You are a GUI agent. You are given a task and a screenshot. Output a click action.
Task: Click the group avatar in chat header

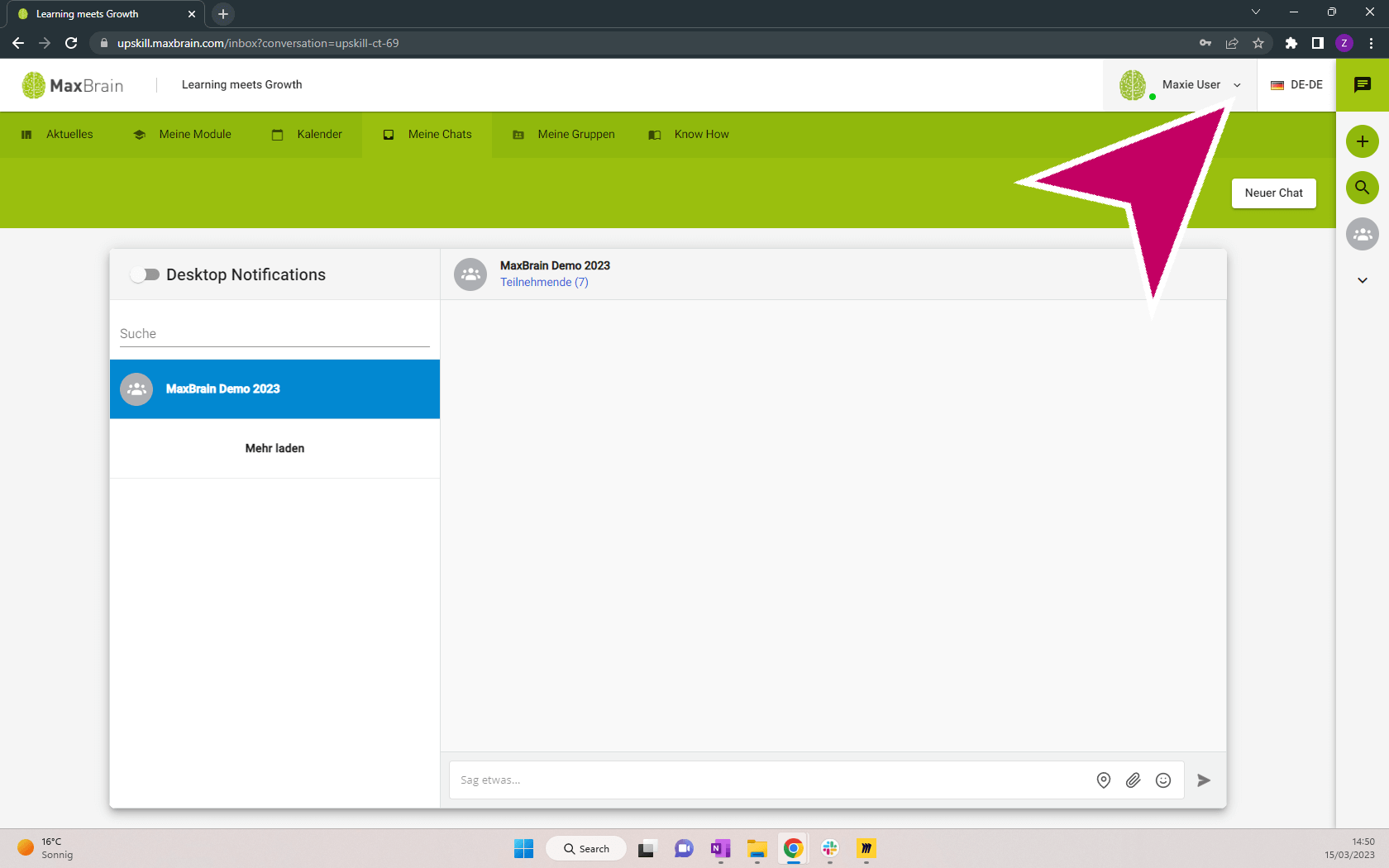coord(470,274)
